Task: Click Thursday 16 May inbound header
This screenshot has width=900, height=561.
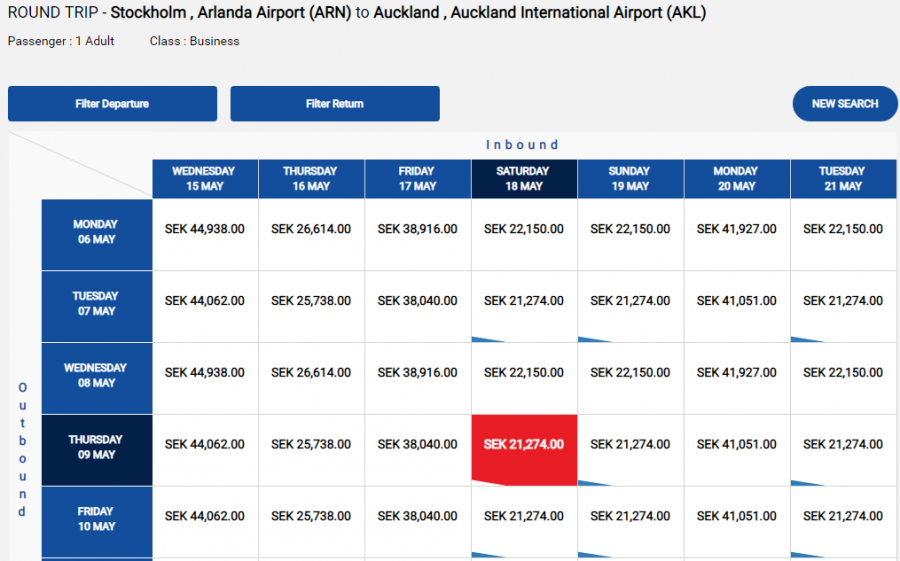Action: point(311,179)
